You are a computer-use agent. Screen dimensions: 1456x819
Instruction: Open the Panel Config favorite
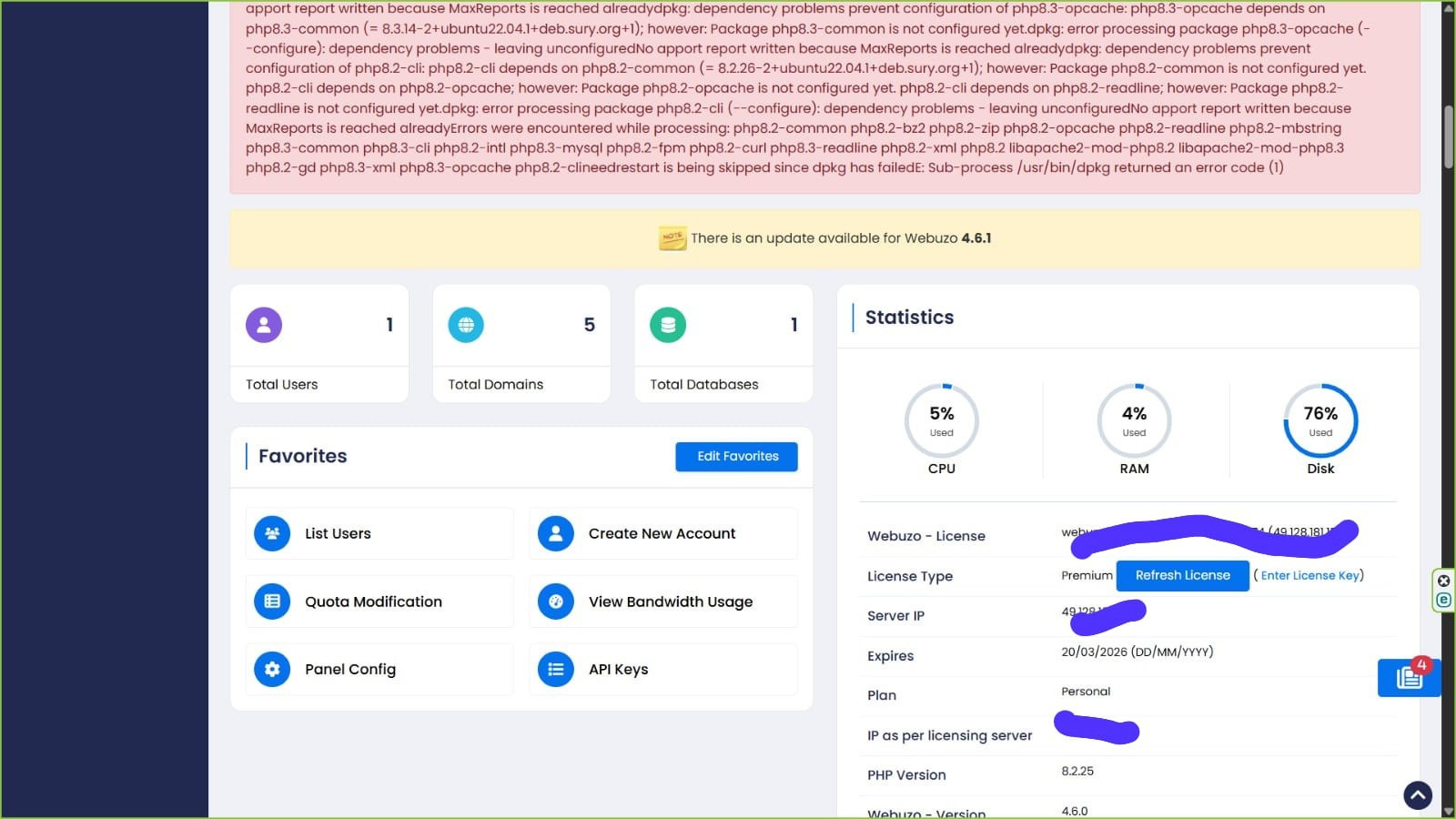pos(379,669)
